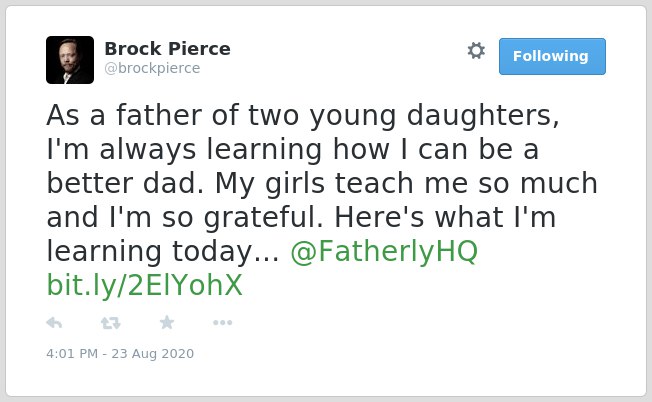Click the "As a father of two" tweet line
Viewport: 652px width, 402px height.
(x=303, y=115)
